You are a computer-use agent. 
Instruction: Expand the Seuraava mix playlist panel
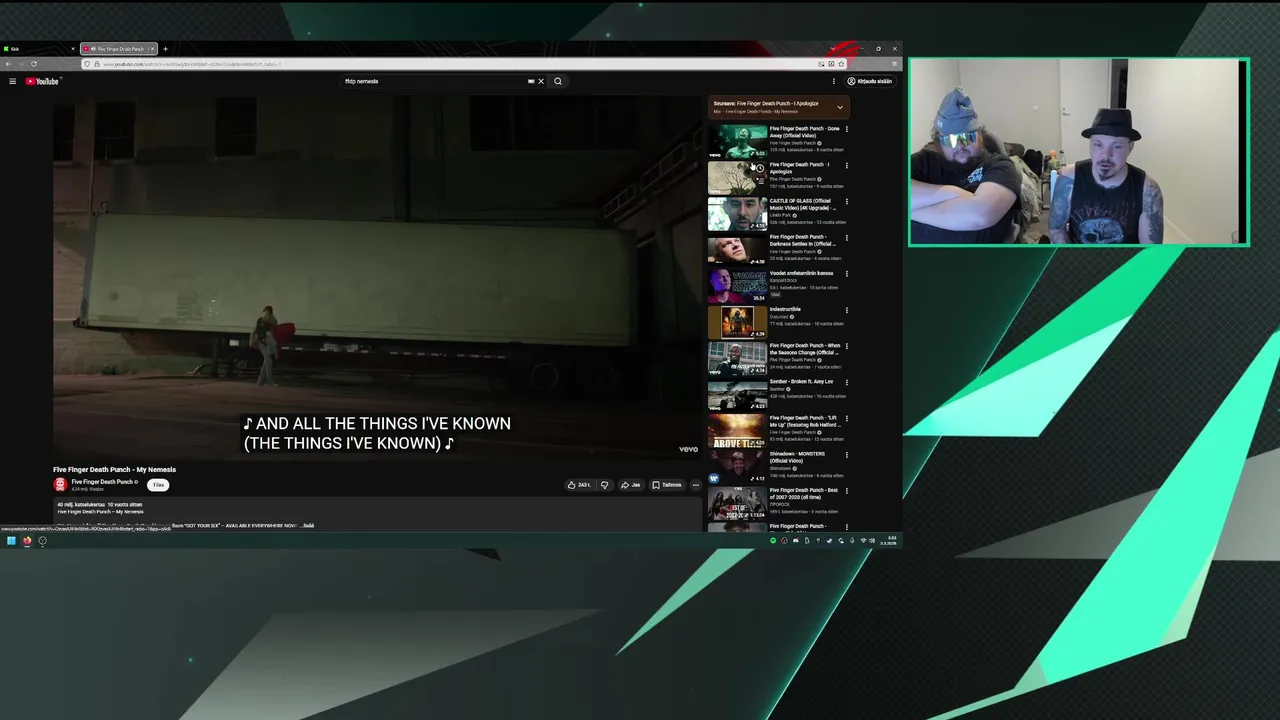[x=840, y=107]
